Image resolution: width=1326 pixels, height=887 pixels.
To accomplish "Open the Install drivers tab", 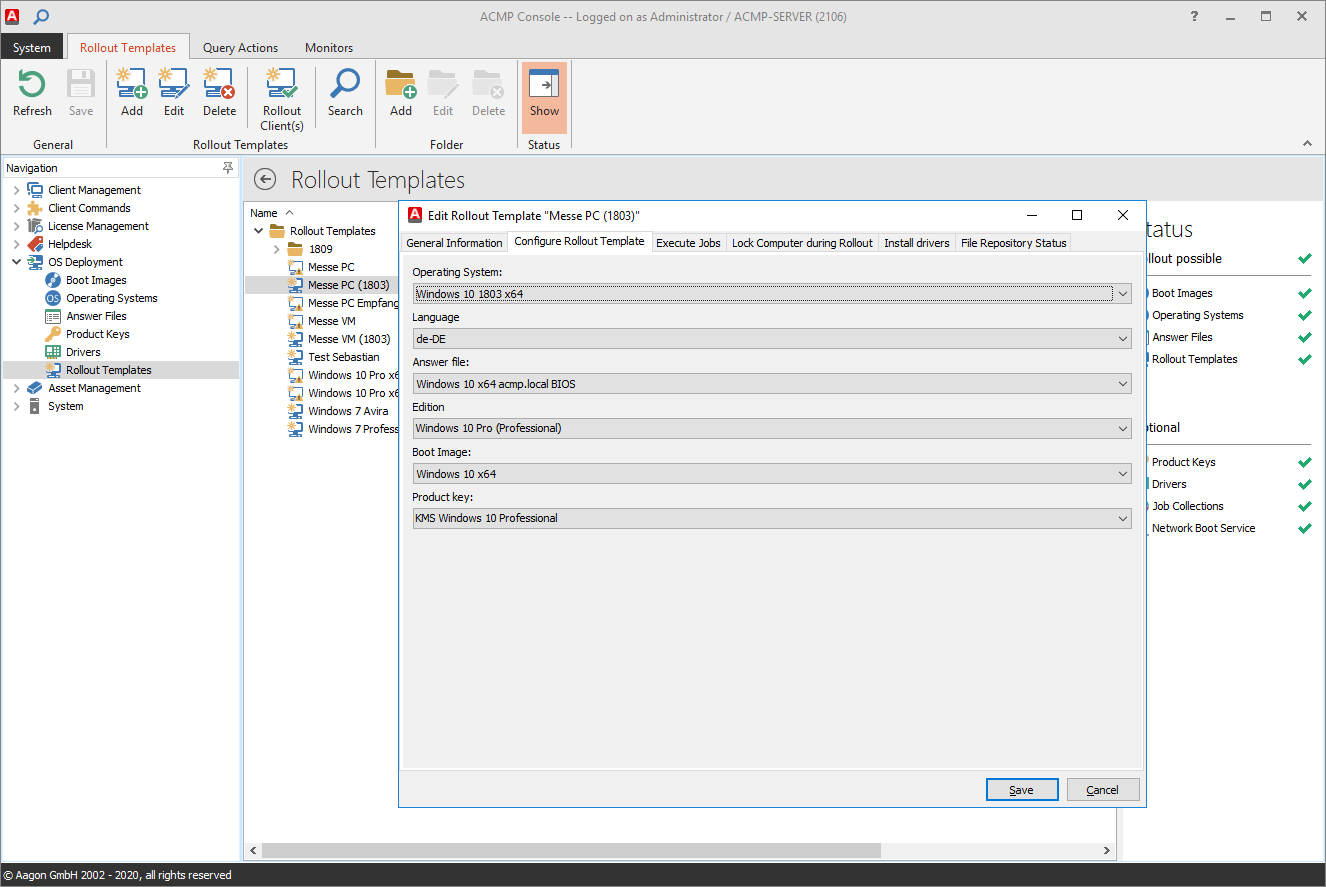I will (917, 243).
